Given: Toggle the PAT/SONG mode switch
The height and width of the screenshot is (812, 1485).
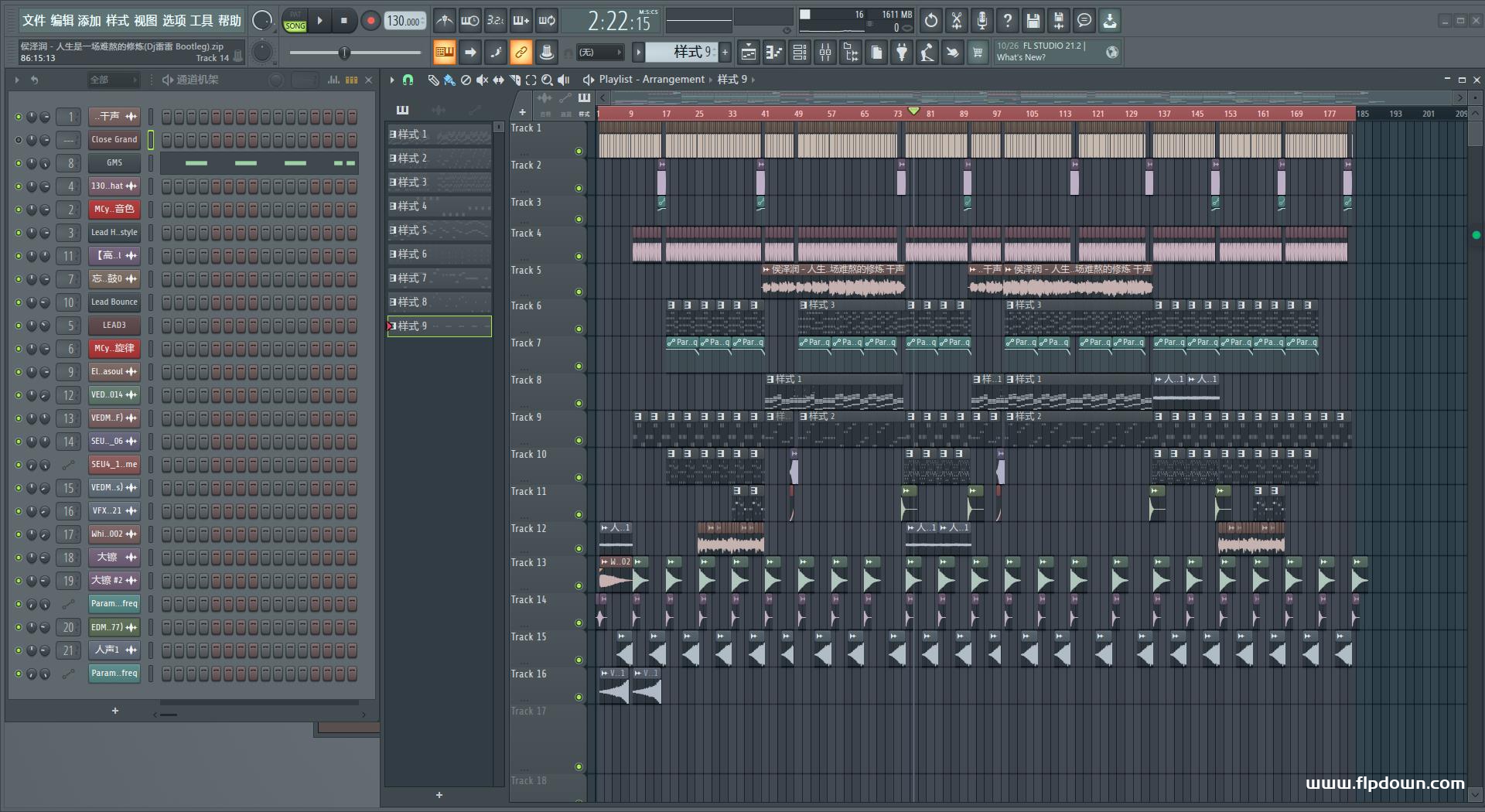Looking at the screenshot, I should [x=295, y=21].
